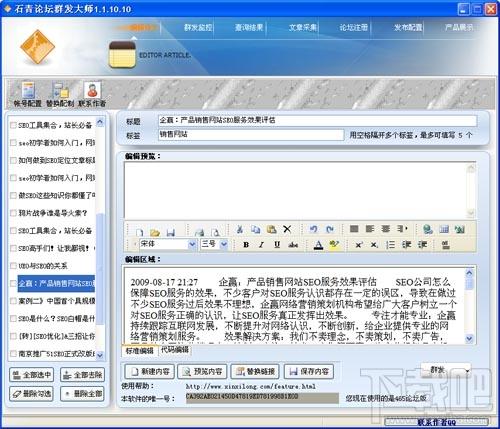Screen dimensions: 500x429
Task: Click the 替换链接 button
Action: pos(255,371)
